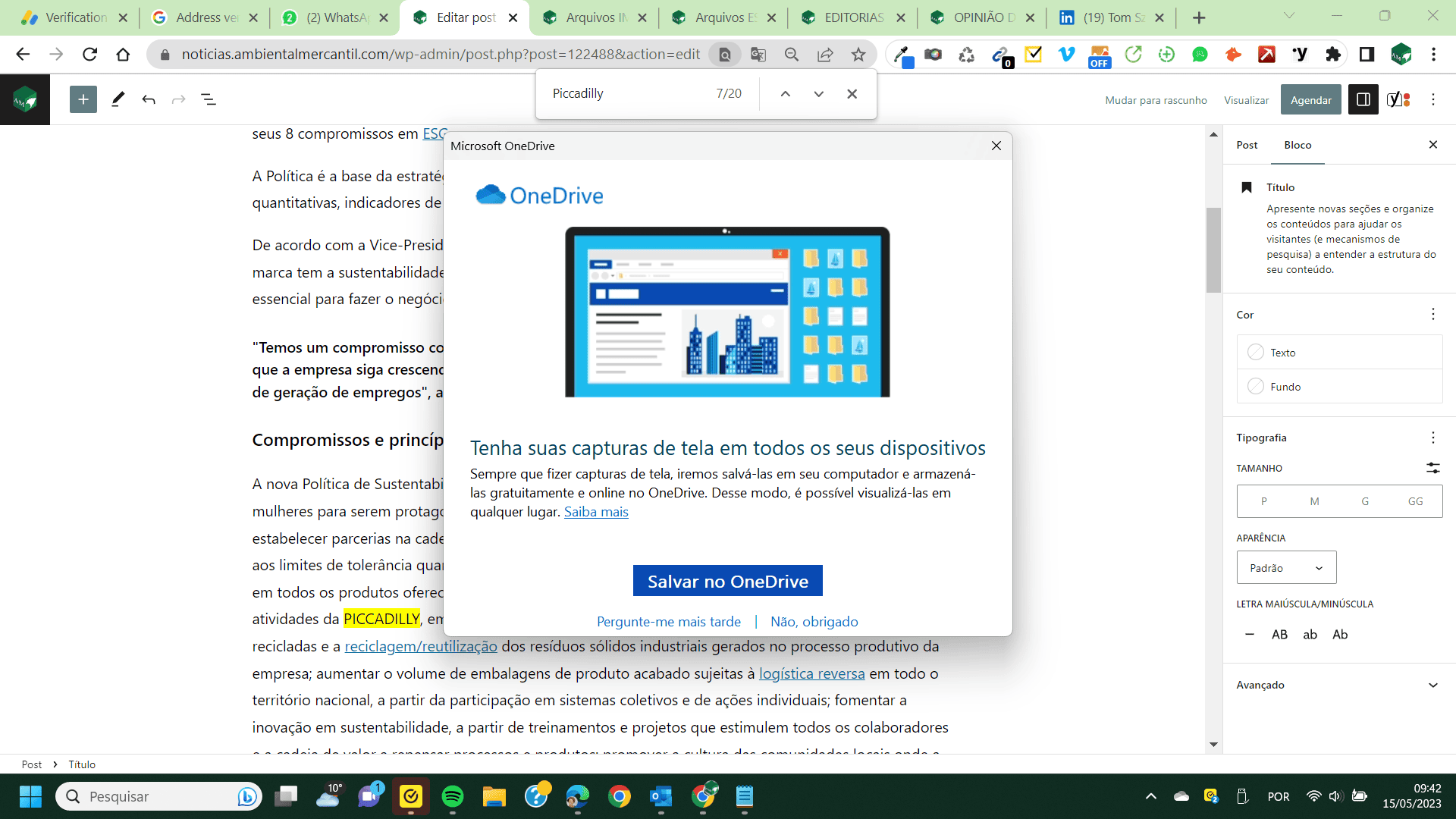1456x819 pixels.
Task: Open the Aparência Padrão dropdown
Action: (x=1286, y=568)
